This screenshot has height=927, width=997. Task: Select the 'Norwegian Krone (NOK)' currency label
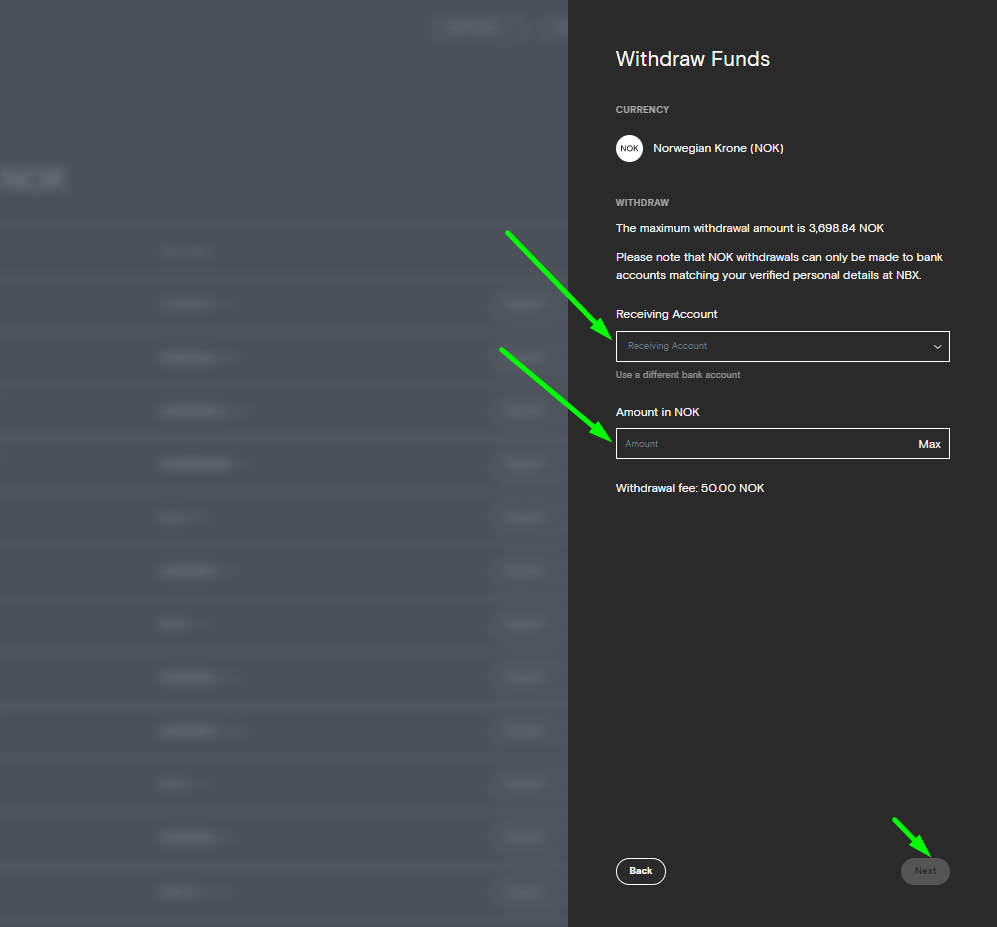click(x=718, y=148)
